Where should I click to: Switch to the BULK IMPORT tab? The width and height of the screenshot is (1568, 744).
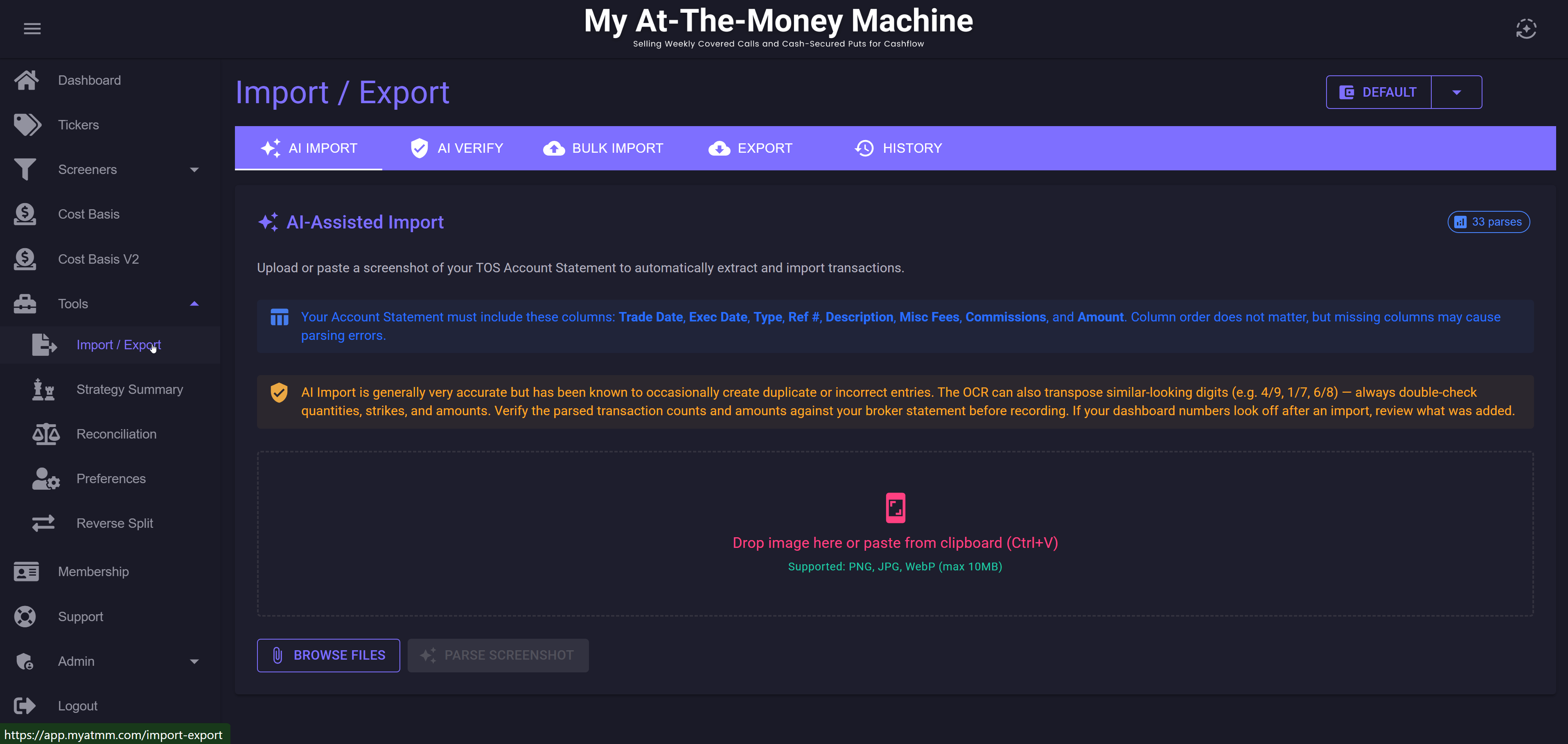click(602, 149)
